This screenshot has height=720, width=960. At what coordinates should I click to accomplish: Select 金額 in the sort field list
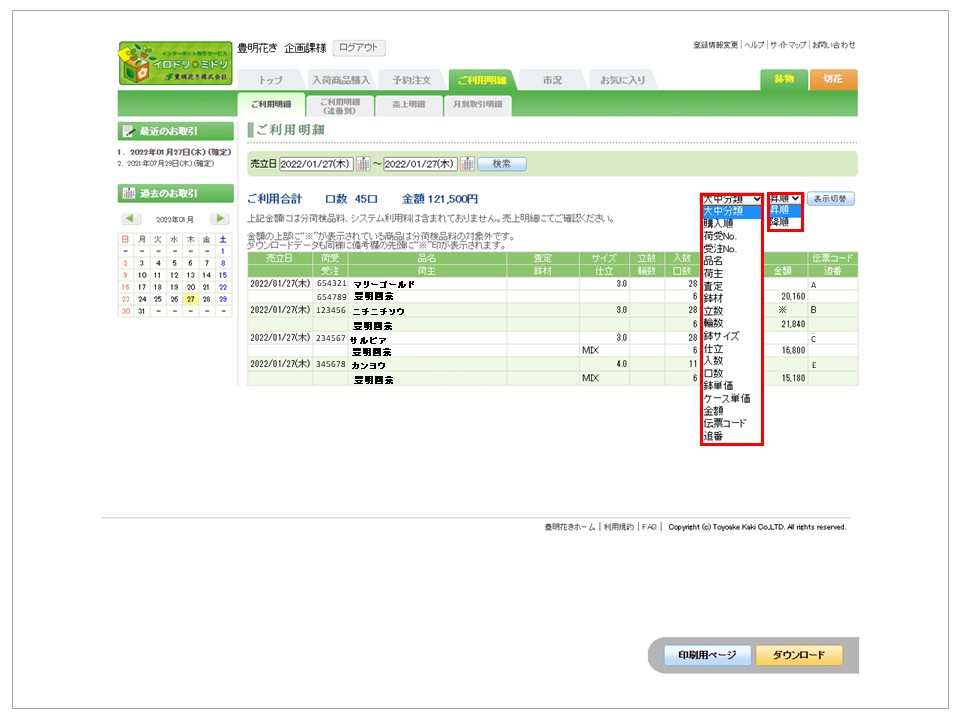click(x=715, y=411)
